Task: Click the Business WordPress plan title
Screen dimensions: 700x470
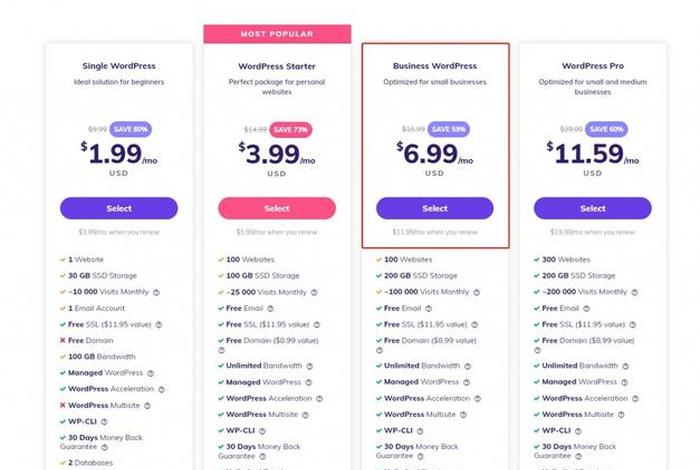Action: [x=435, y=66]
